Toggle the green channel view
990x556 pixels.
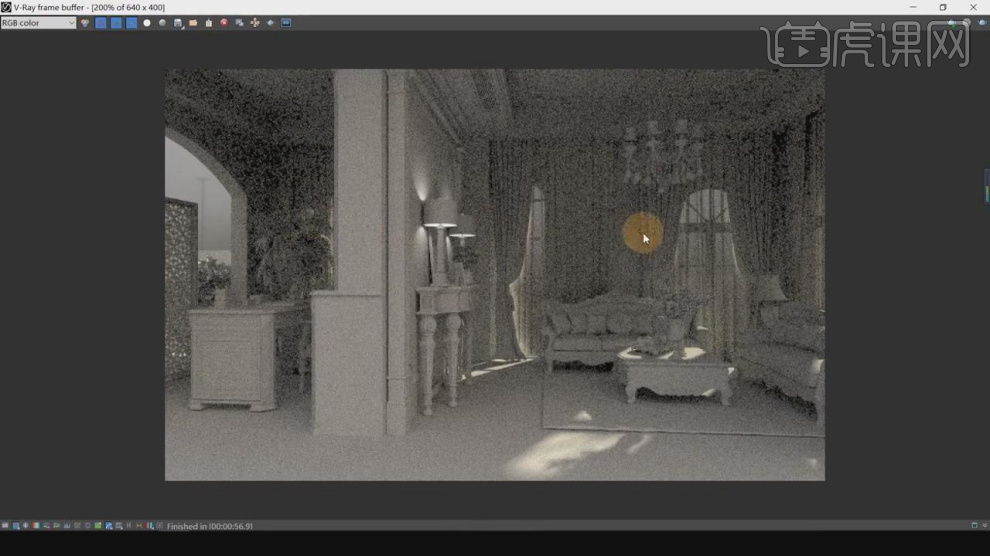pyautogui.click(x=116, y=23)
